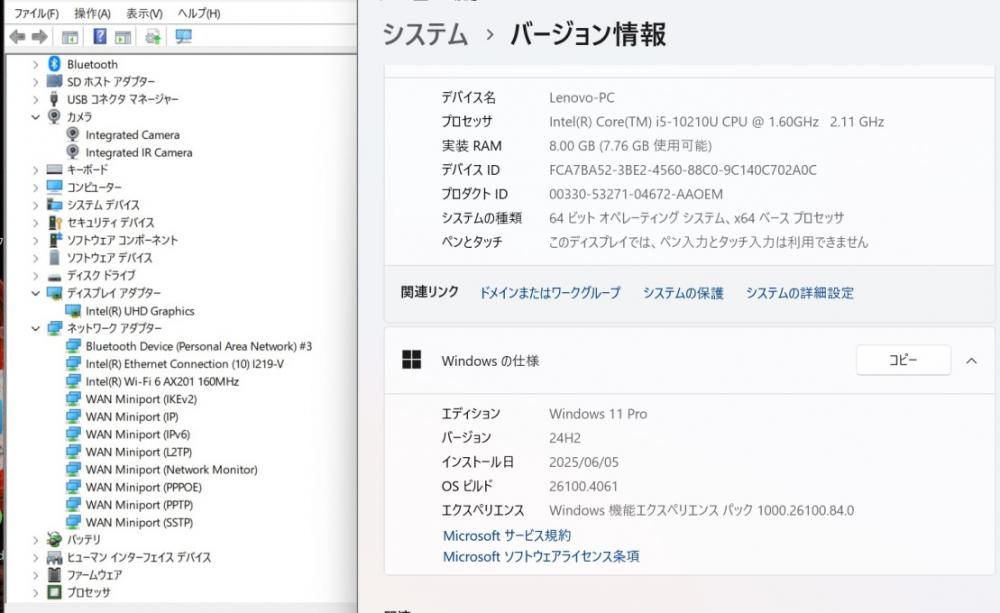Click the help question-mark toolbar icon
The height and width of the screenshot is (613, 1000).
[x=100, y=36]
